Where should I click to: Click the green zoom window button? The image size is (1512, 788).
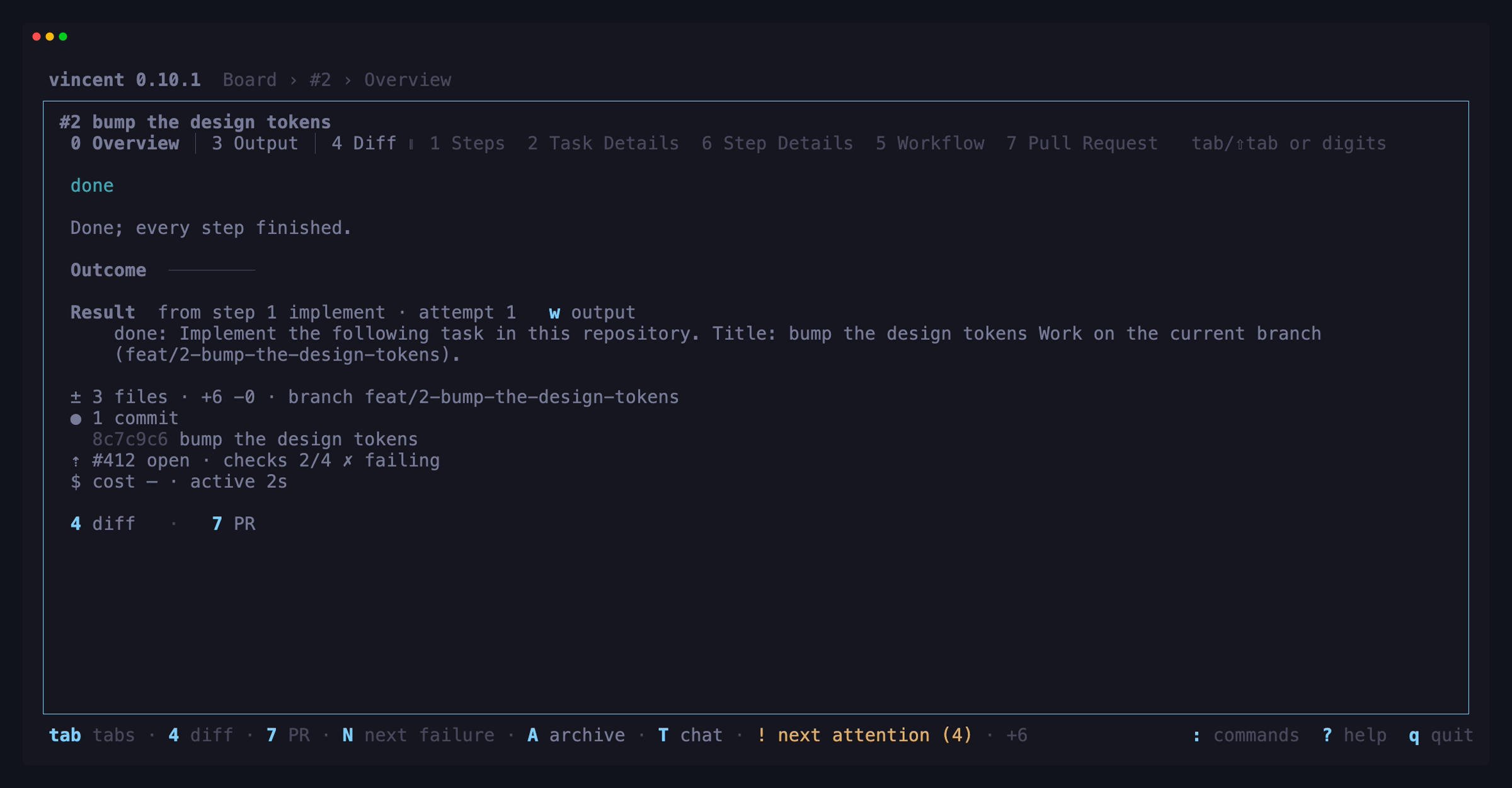63,37
